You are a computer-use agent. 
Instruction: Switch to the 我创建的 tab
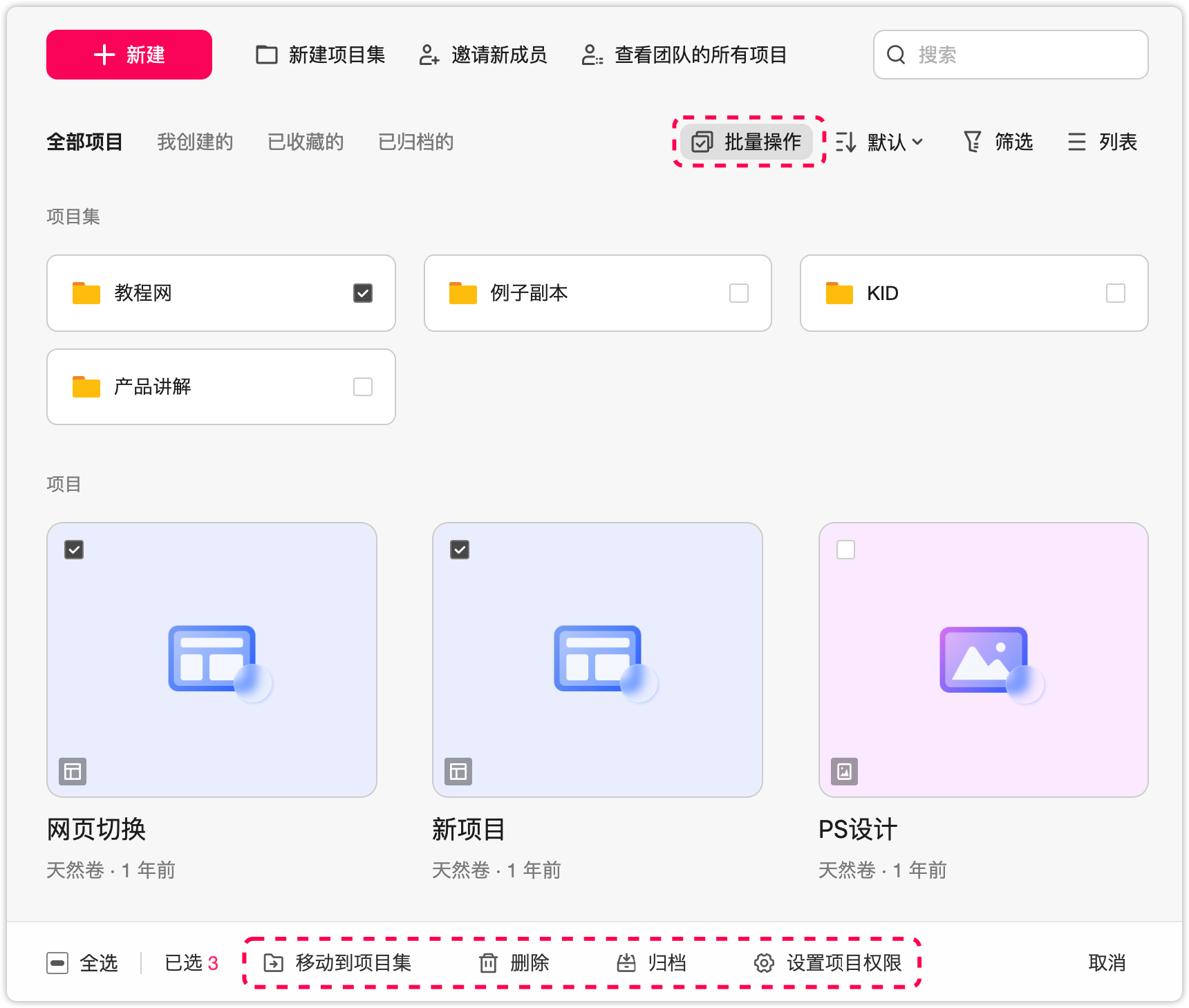(195, 142)
